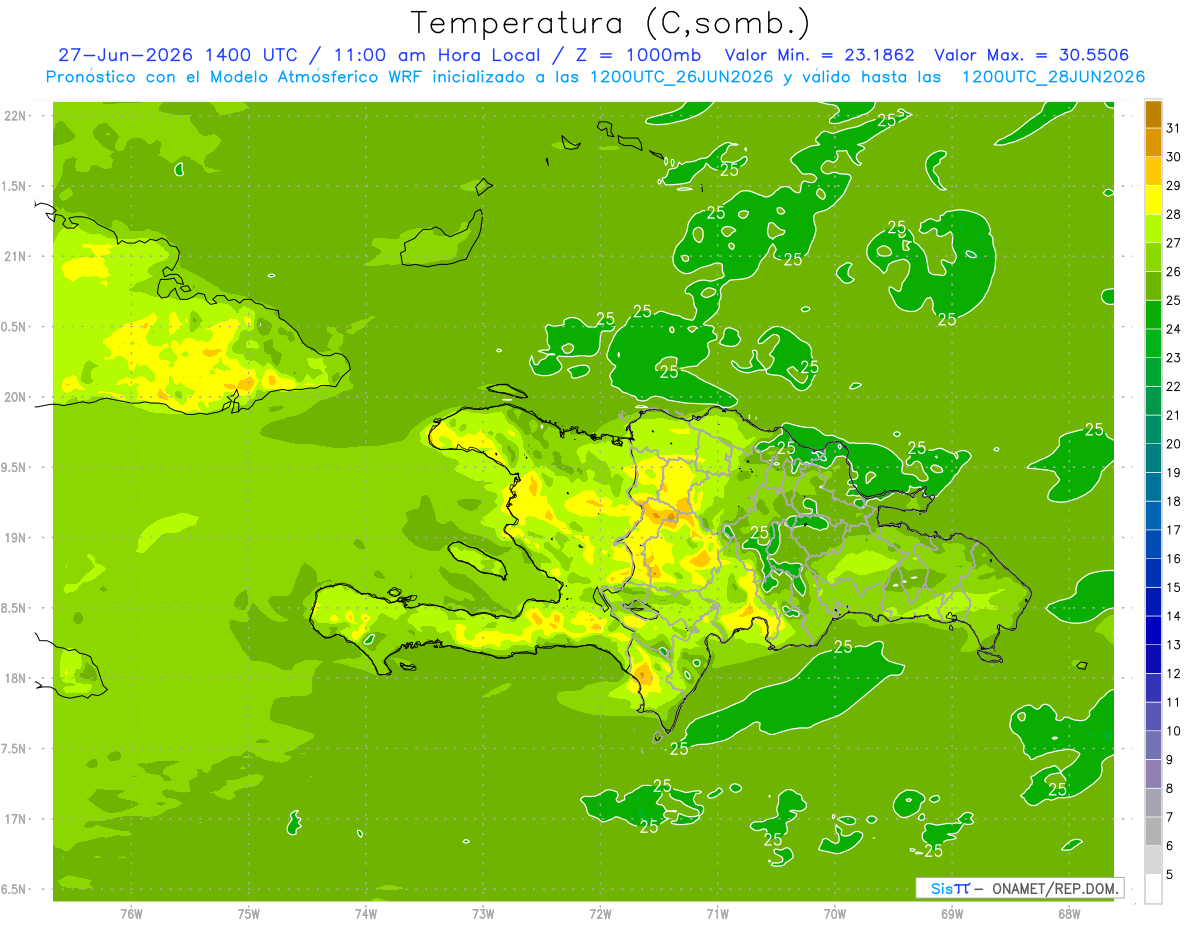This screenshot has width=1200, height=927.
Task: Click the '1200UTC_26JUN2026' initialization time
Action: 682,77
